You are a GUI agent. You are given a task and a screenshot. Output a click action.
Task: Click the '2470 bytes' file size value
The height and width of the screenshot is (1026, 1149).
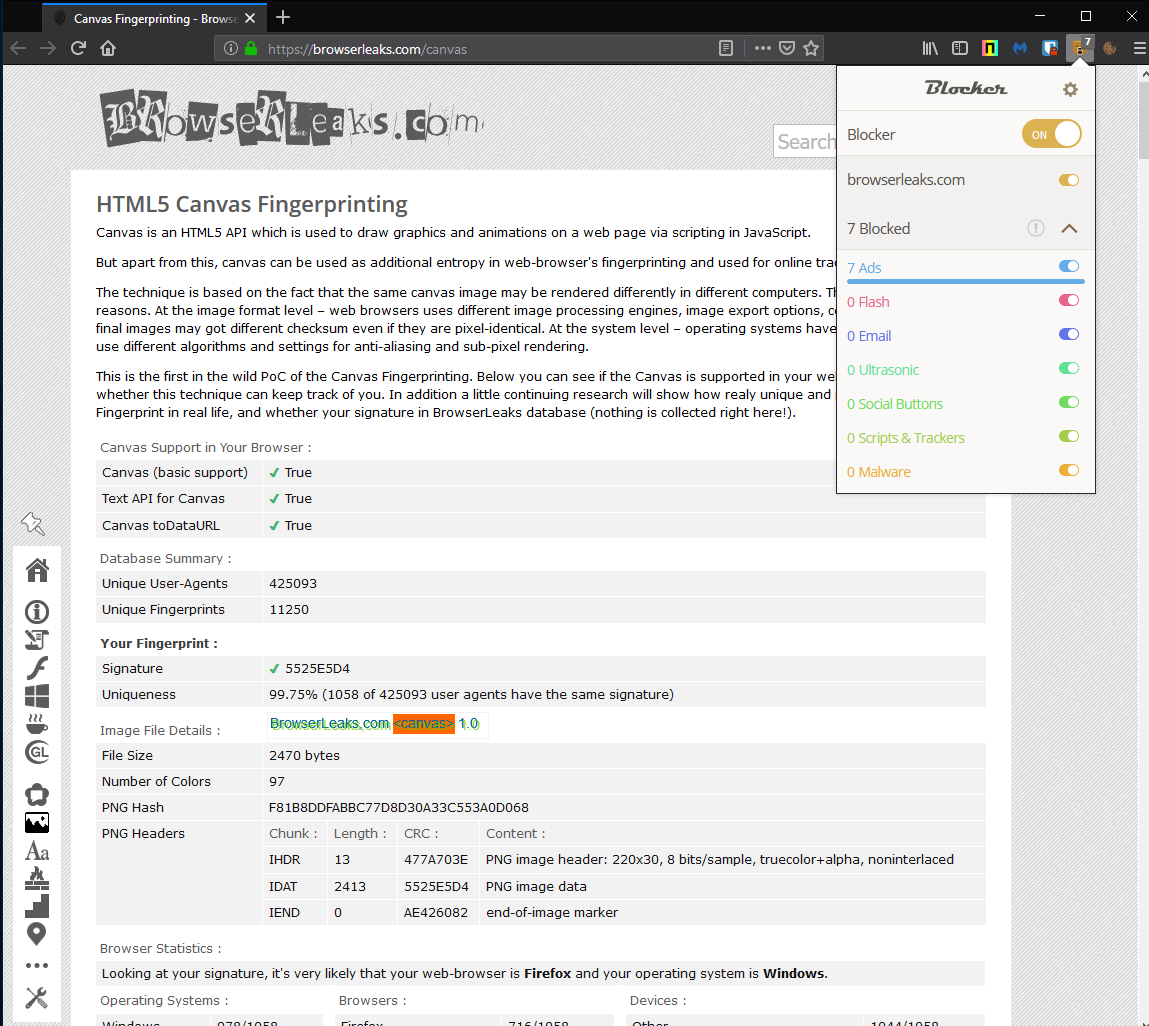[x=304, y=756]
